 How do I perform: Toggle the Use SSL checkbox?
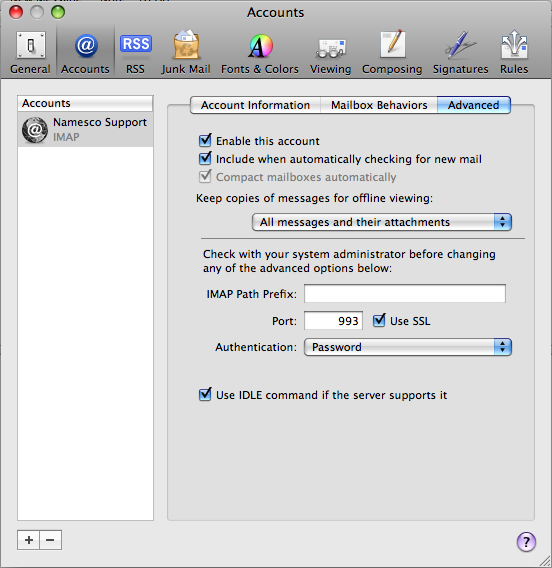pos(379,320)
